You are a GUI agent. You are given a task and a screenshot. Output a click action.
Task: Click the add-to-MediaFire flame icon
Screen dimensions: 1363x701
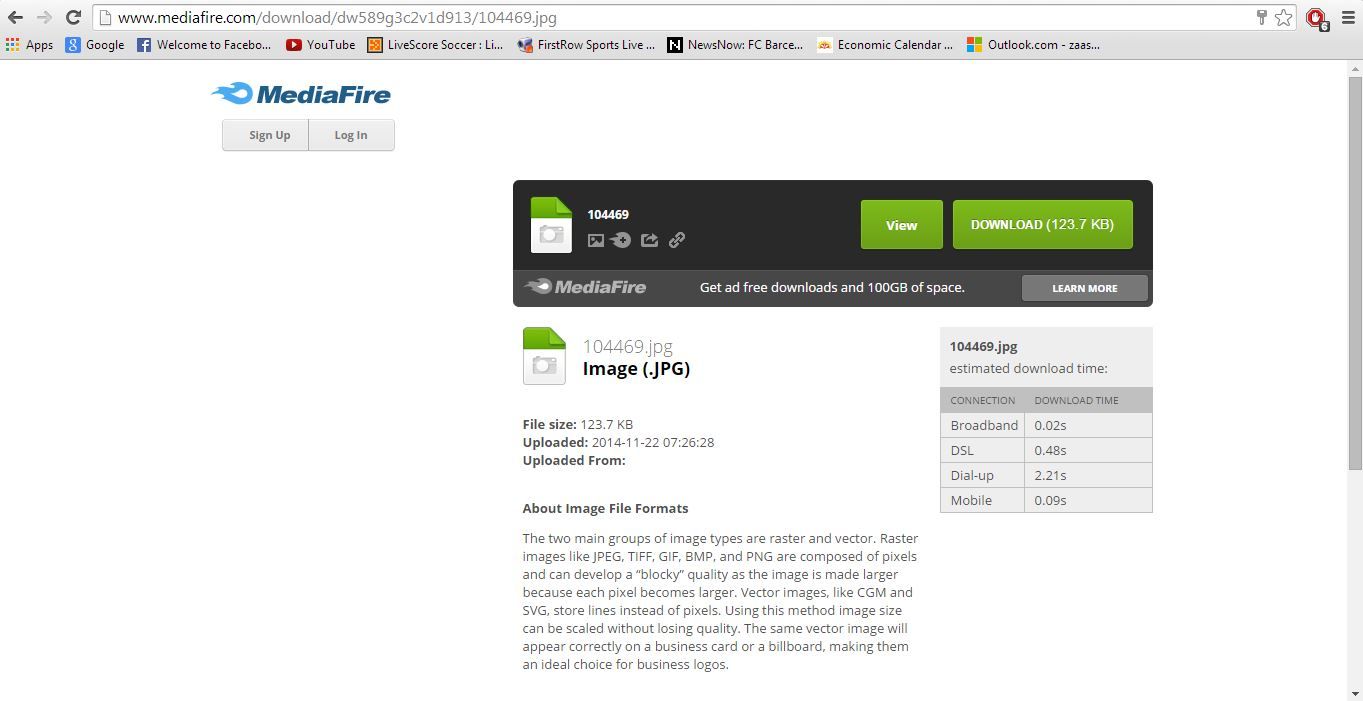point(622,240)
